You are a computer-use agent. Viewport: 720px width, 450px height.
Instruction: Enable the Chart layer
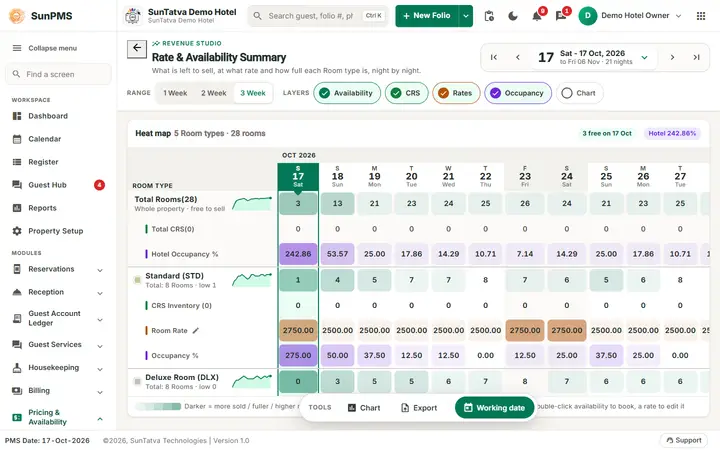pyautogui.click(x=579, y=93)
